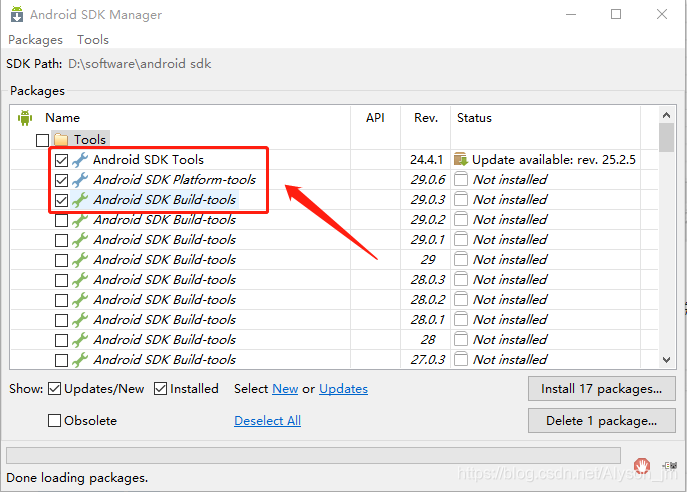Uncheck Build-tools 29.0.3 checkbox
This screenshot has height=492, width=687.
tap(61, 200)
